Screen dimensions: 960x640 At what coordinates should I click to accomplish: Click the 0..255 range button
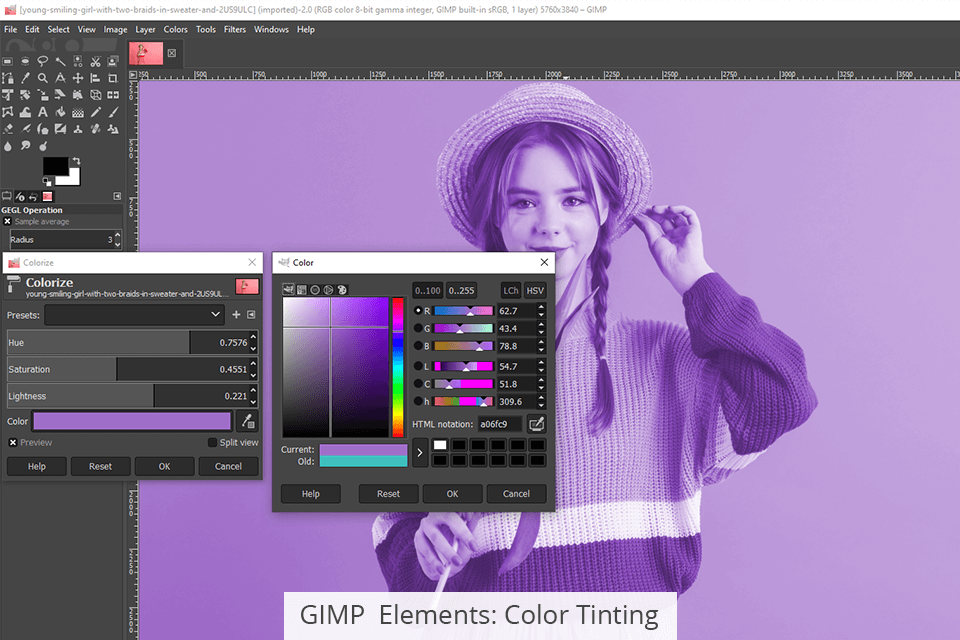click(461, 290)
